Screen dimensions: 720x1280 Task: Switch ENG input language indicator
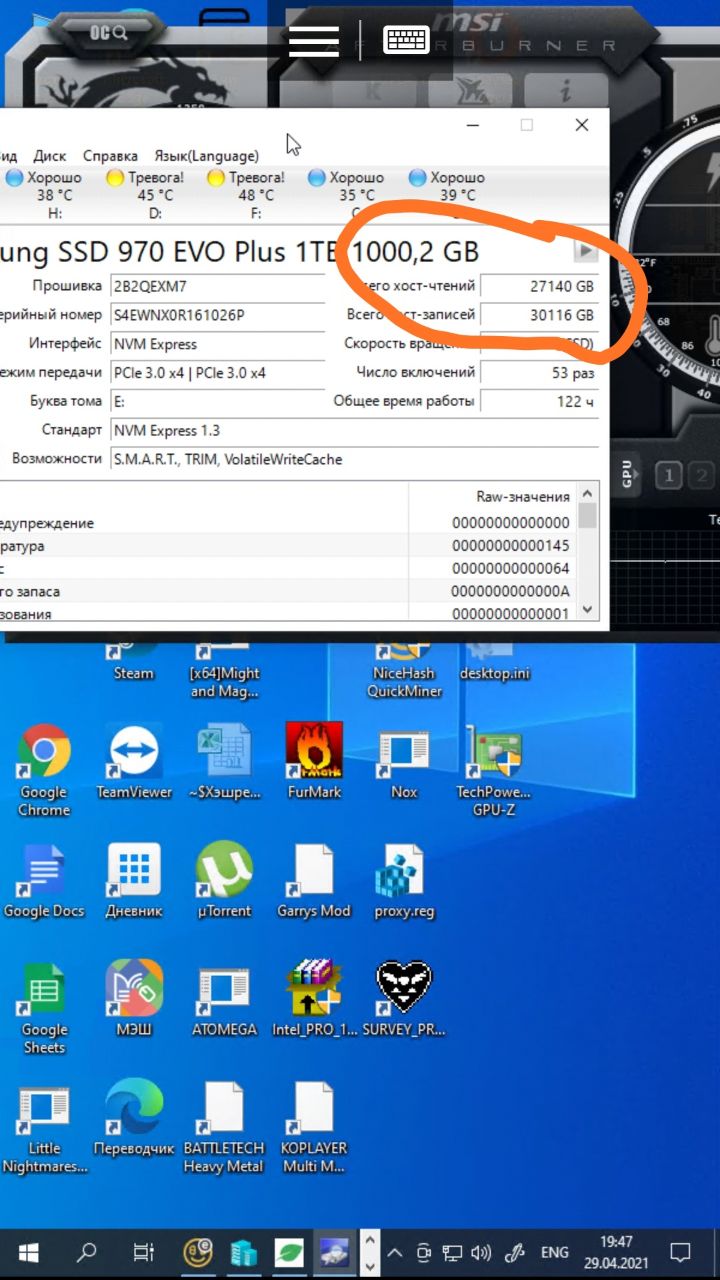point(555,1251)
